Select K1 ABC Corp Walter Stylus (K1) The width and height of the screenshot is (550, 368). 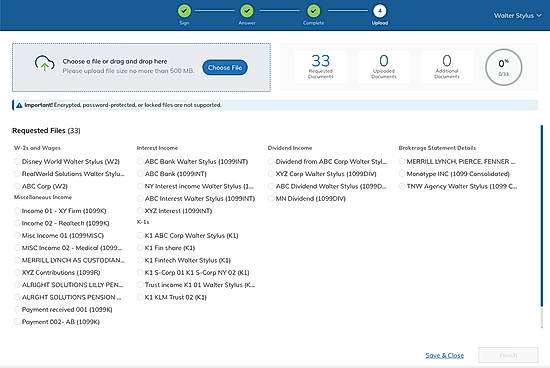pyautogui.click(x=140, y=235)
